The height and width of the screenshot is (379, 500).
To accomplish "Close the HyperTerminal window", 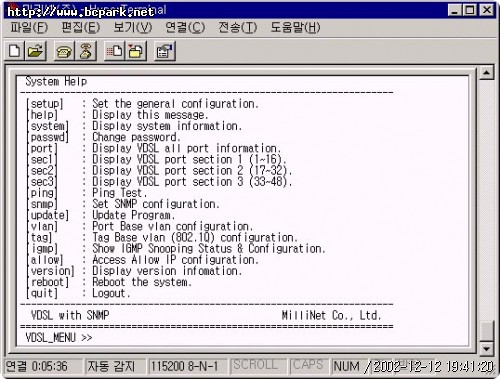I will (x=487, y=10).
